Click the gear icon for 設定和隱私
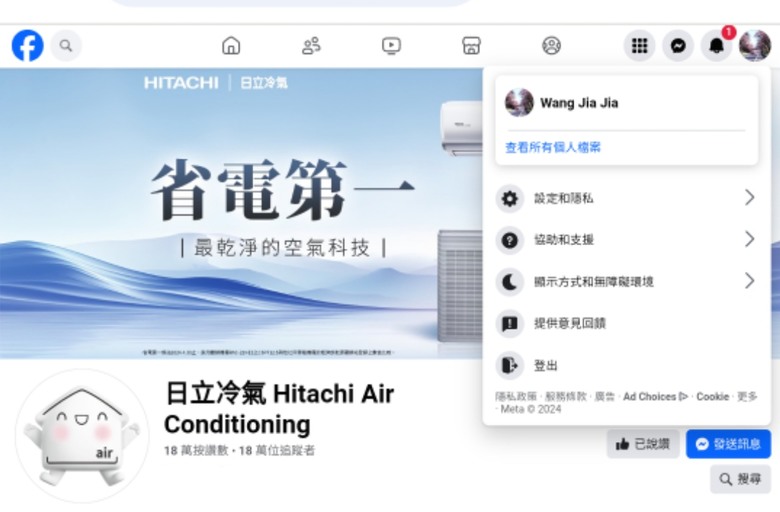 click(x=509, y=199)
